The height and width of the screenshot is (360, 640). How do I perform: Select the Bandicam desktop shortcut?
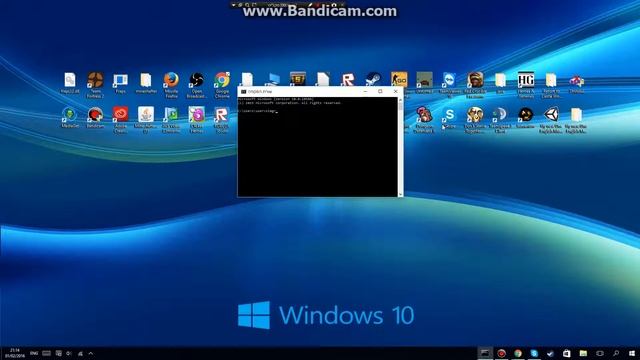(95, 118)
